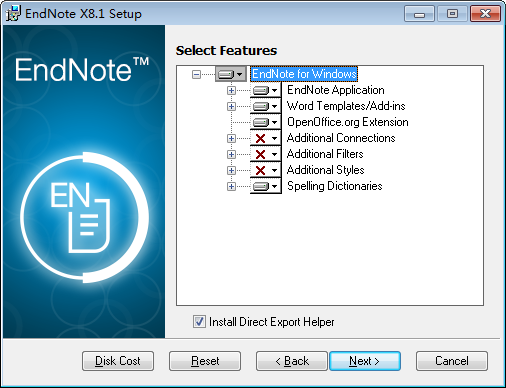This screenshot has width=506, height=388.
Task: Open the Additional Filters red X dropdown
Action: pyautogui.click(x=266, y=154)
